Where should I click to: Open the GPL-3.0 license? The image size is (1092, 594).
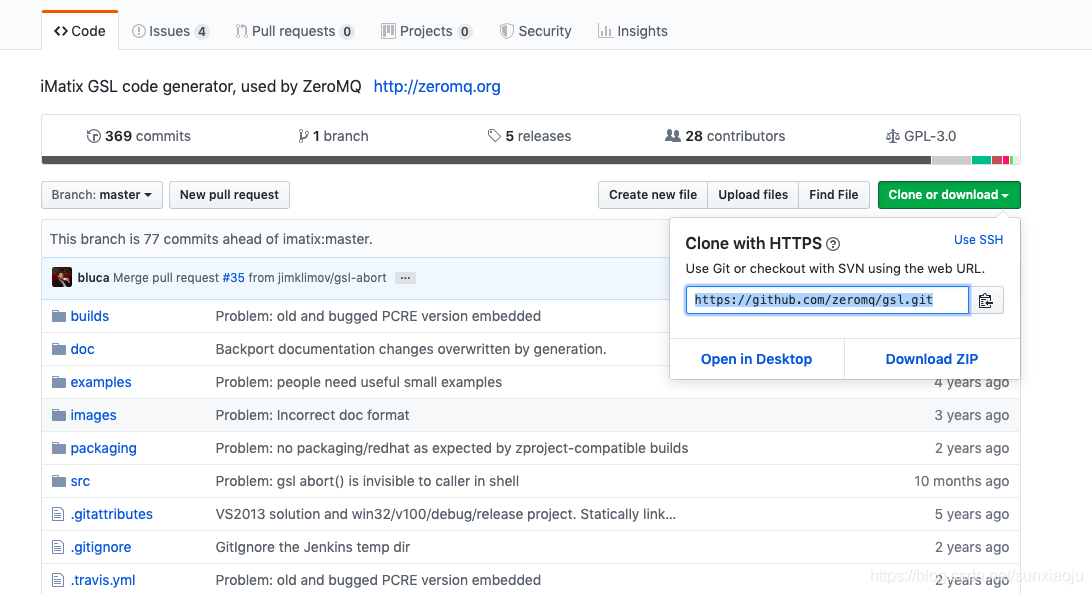[921, 136]
